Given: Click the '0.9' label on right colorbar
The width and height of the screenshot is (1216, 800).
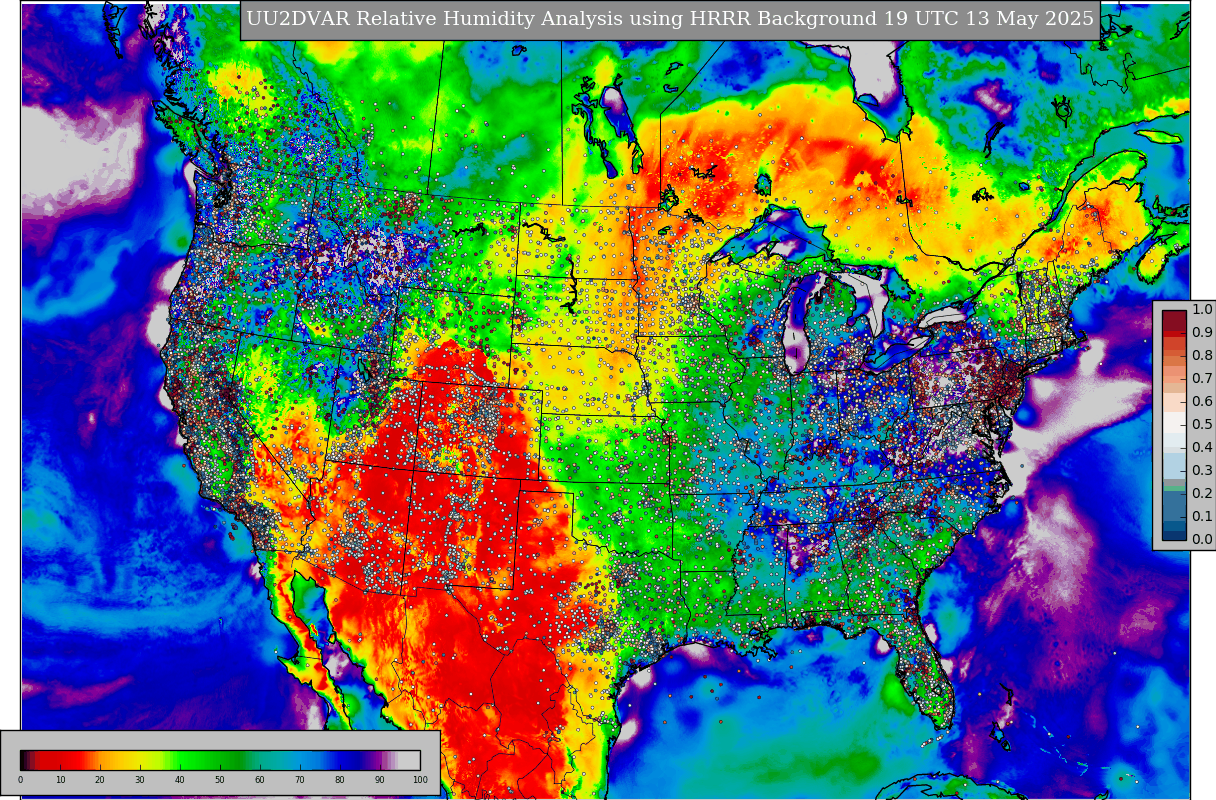Looking at the screenshot, I should [1202, 333].
